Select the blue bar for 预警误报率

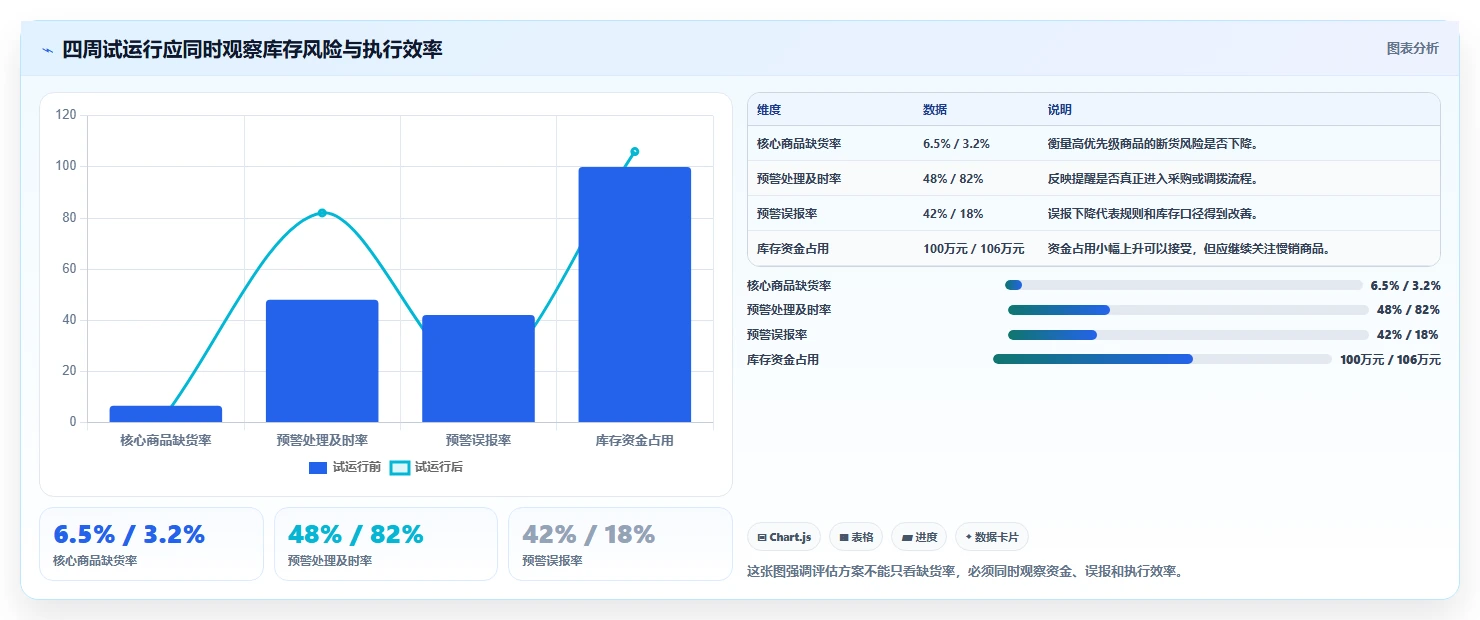[478, 369]
